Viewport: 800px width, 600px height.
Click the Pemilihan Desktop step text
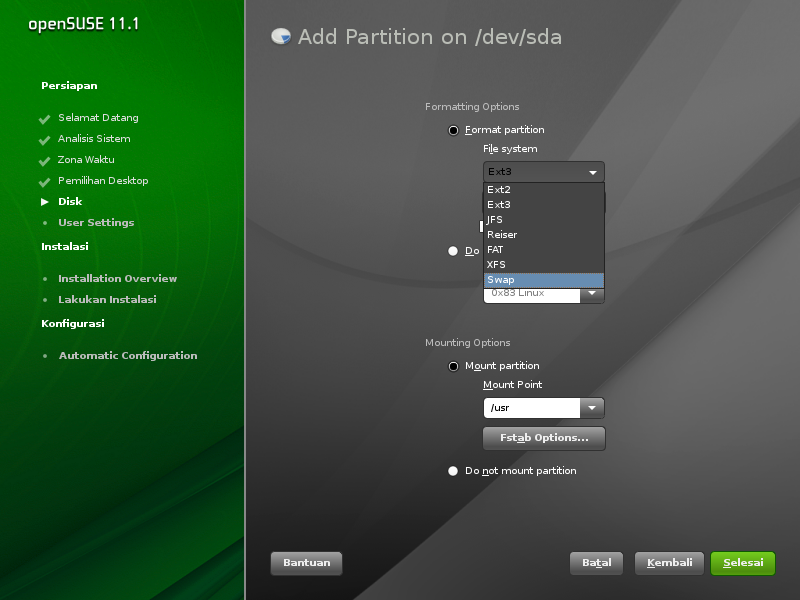pyautogui.click(x=103, y=181)
